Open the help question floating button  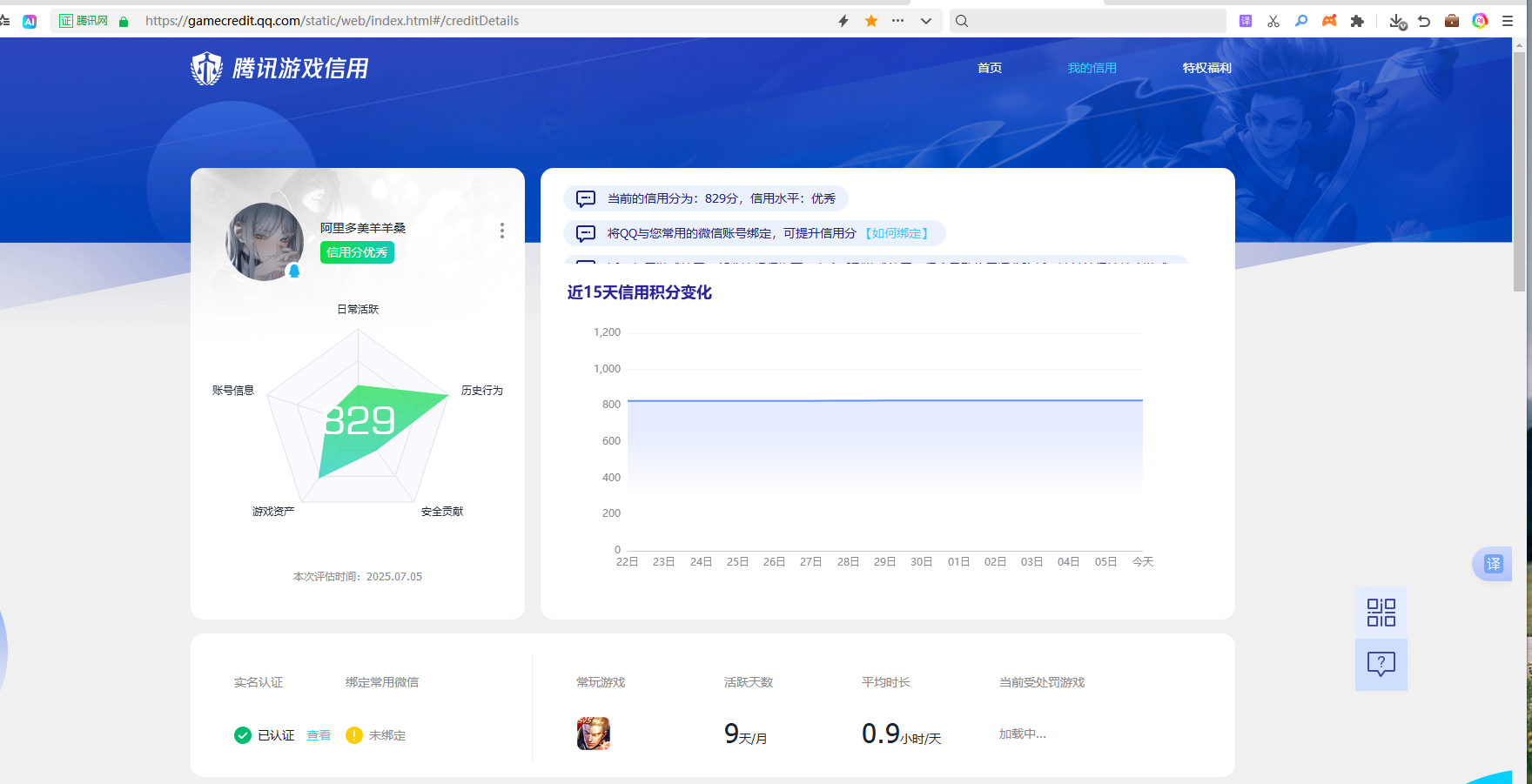pyautogui.click(x=1381, y=665)
